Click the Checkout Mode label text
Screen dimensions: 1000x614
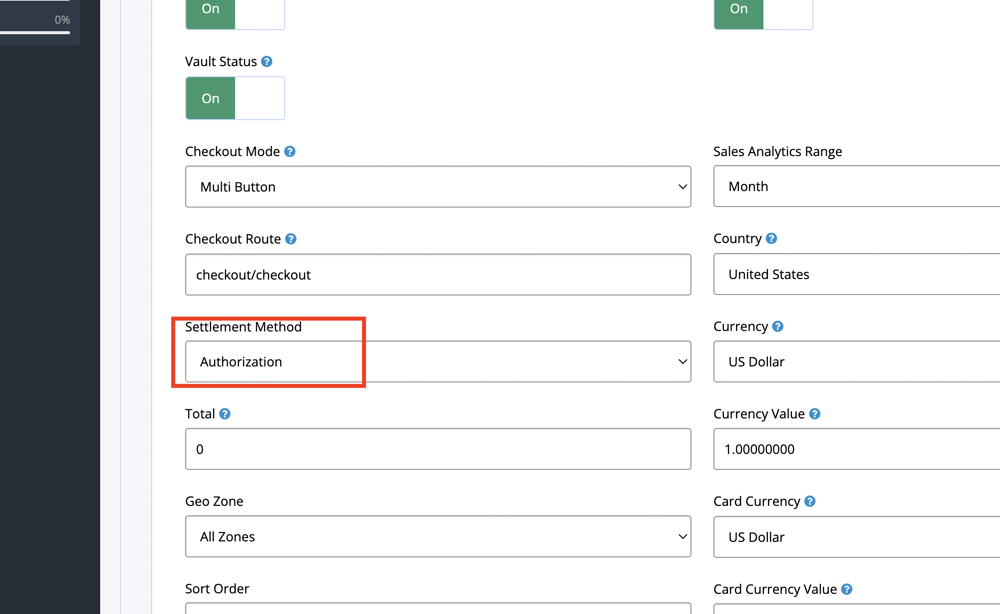232,152
